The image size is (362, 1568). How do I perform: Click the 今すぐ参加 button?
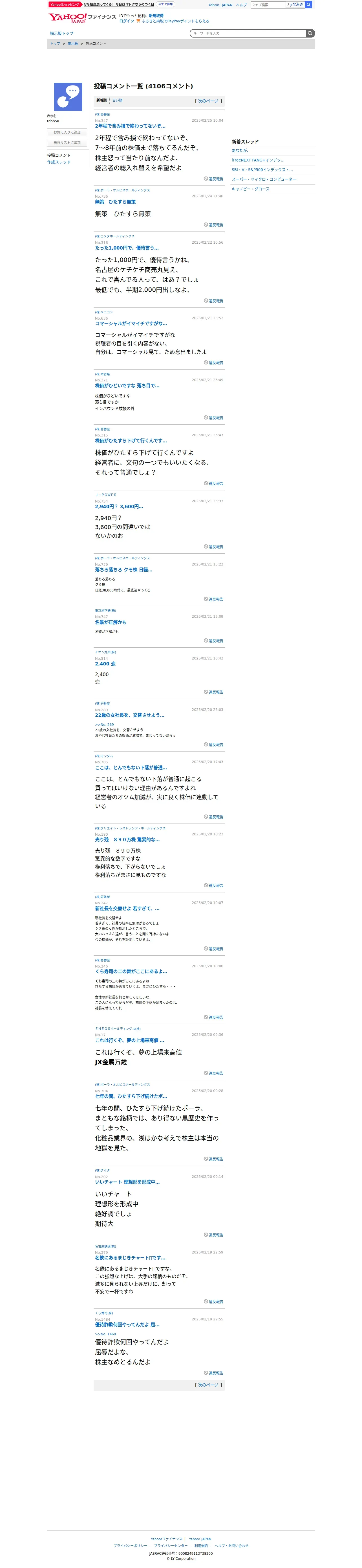tap(166, 4)
